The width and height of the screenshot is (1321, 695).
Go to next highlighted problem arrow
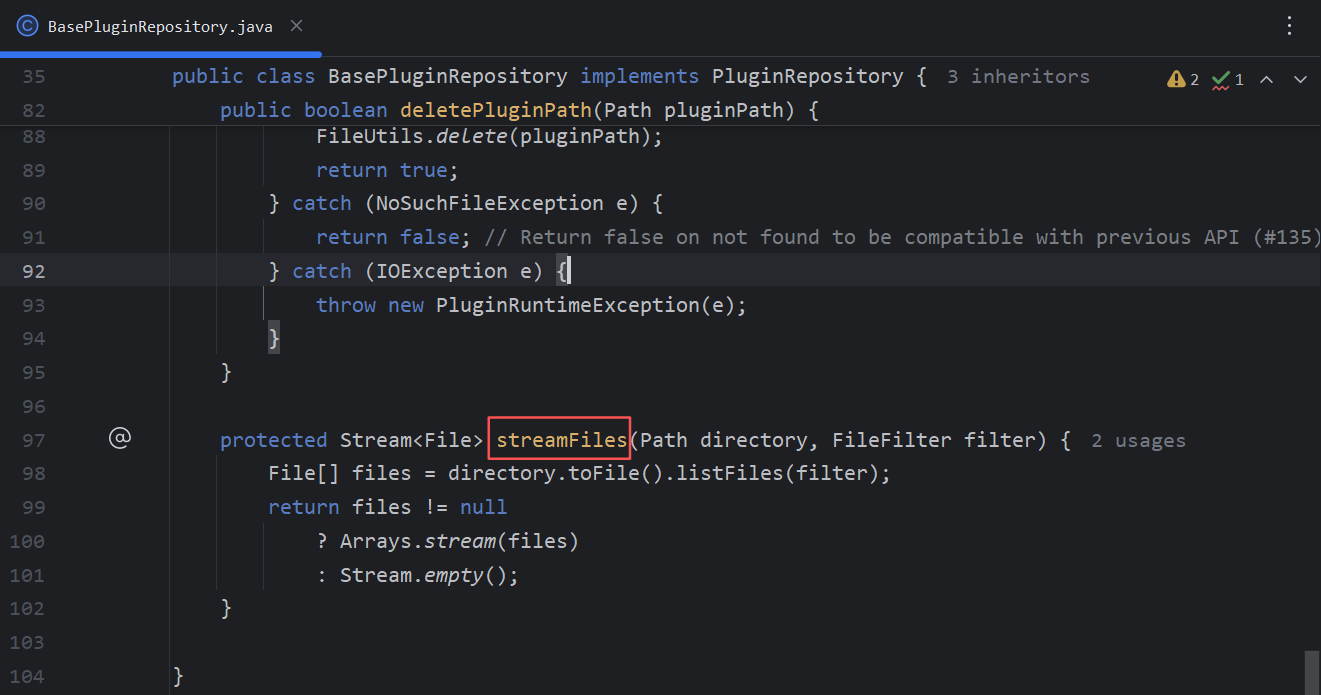[x=1300, y=79]
